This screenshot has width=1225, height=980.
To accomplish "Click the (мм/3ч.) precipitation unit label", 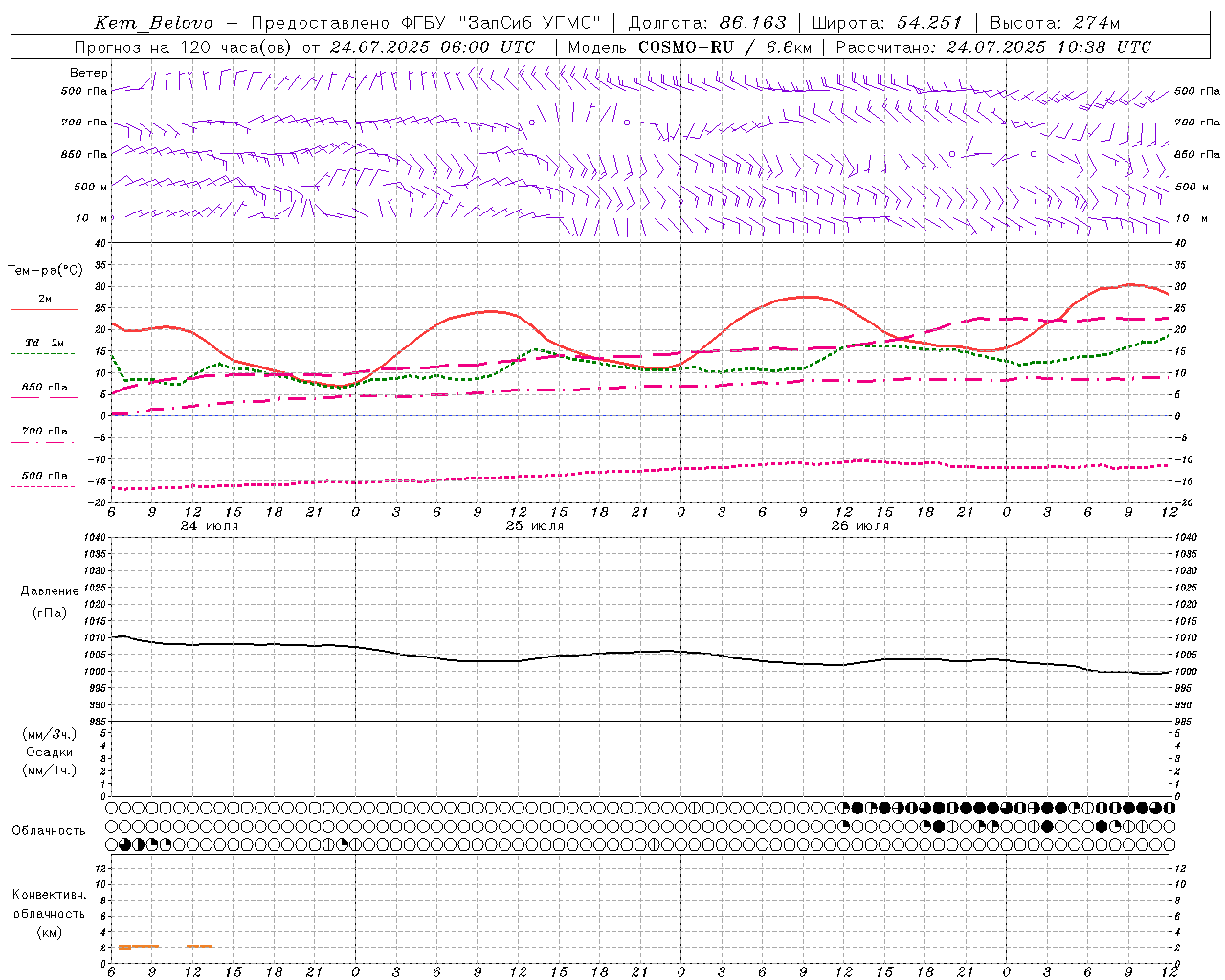I will [x=50, y=734].
